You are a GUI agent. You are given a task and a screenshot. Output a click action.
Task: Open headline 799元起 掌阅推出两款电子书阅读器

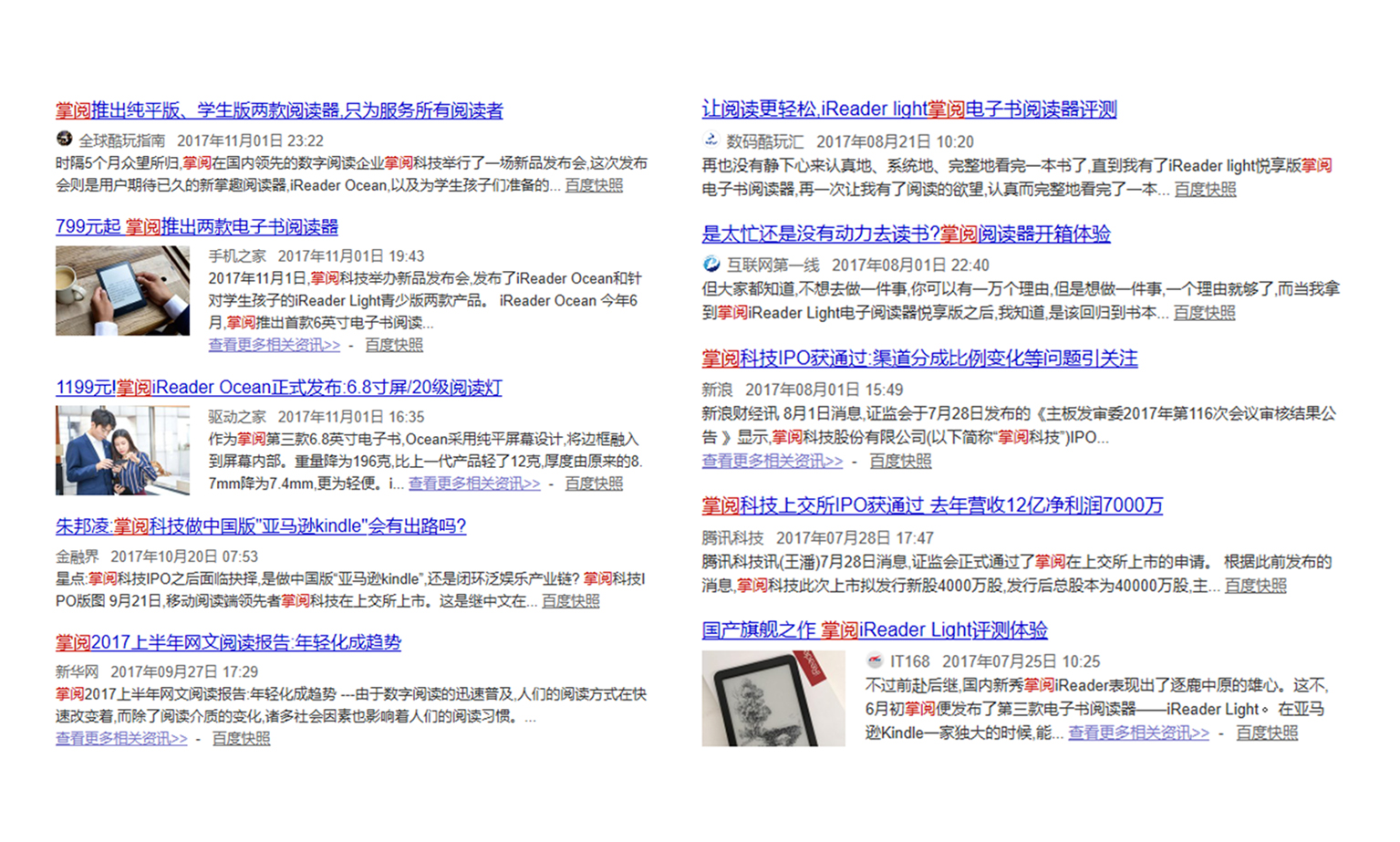197,226
